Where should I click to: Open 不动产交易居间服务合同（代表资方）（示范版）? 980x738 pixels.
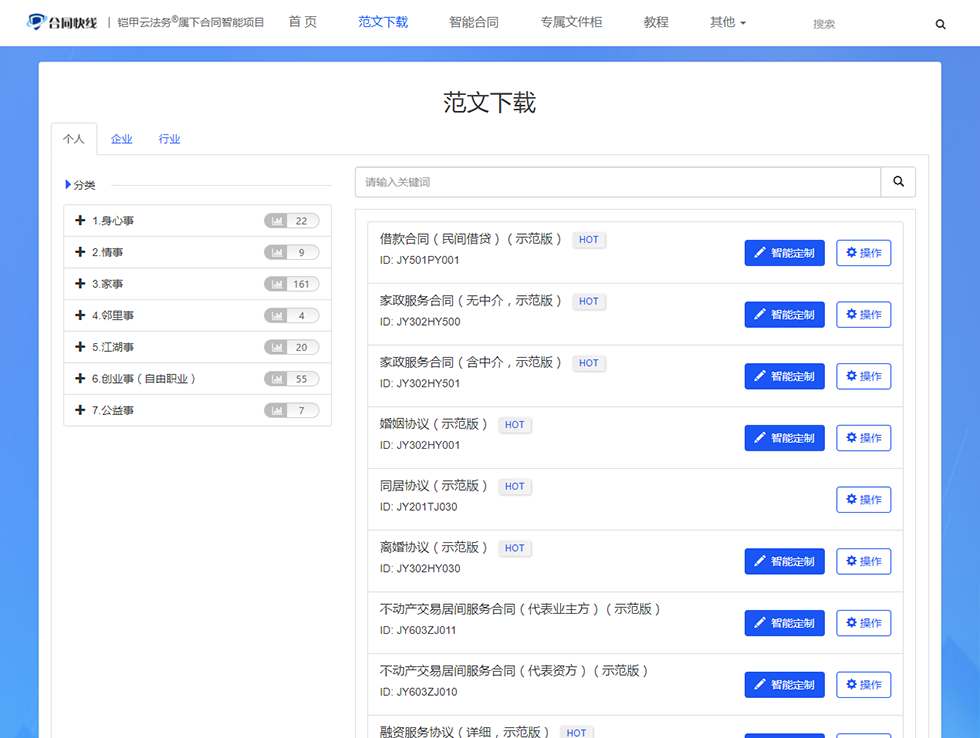pos(514,671)
